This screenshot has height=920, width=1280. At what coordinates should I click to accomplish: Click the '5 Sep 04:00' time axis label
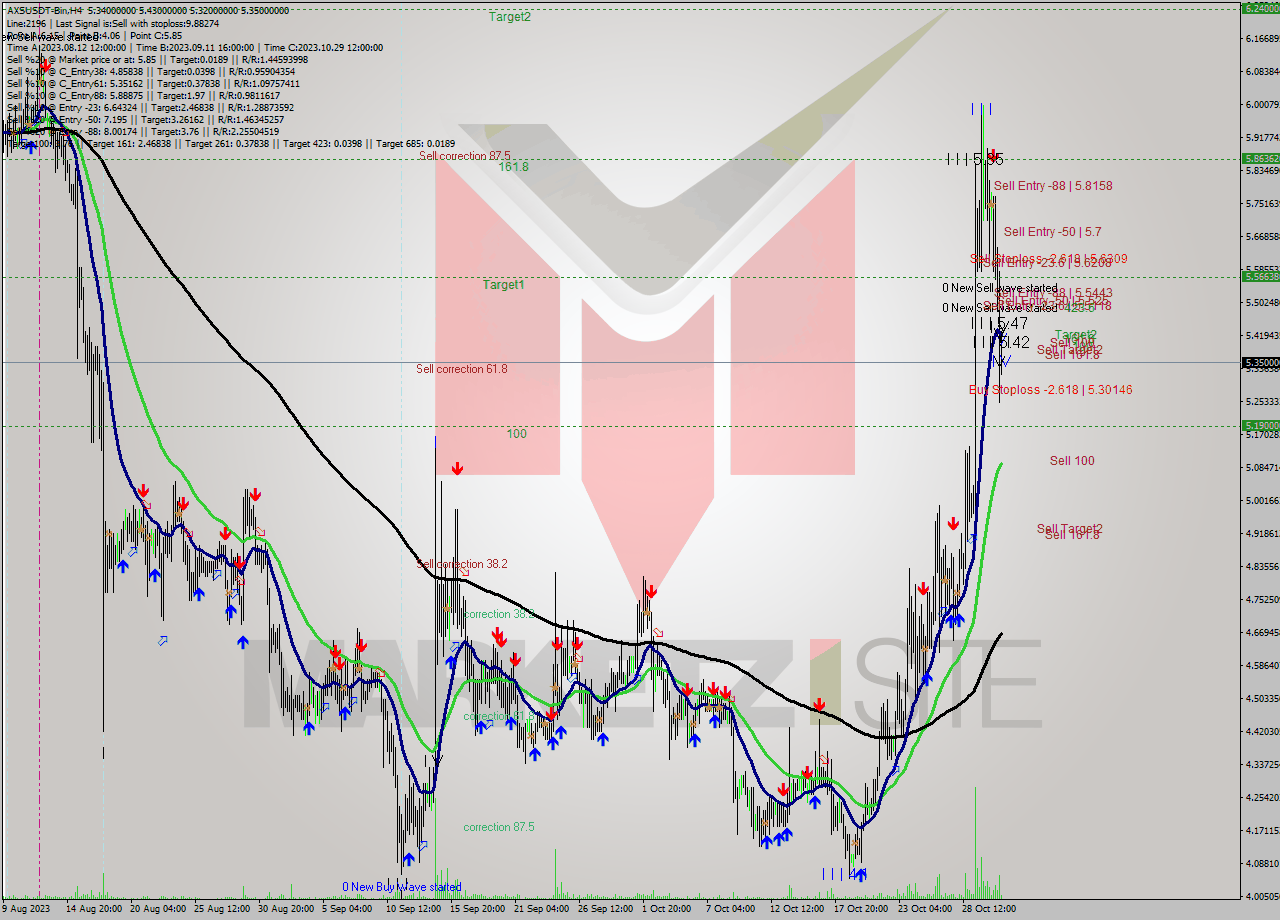point(349,909)
